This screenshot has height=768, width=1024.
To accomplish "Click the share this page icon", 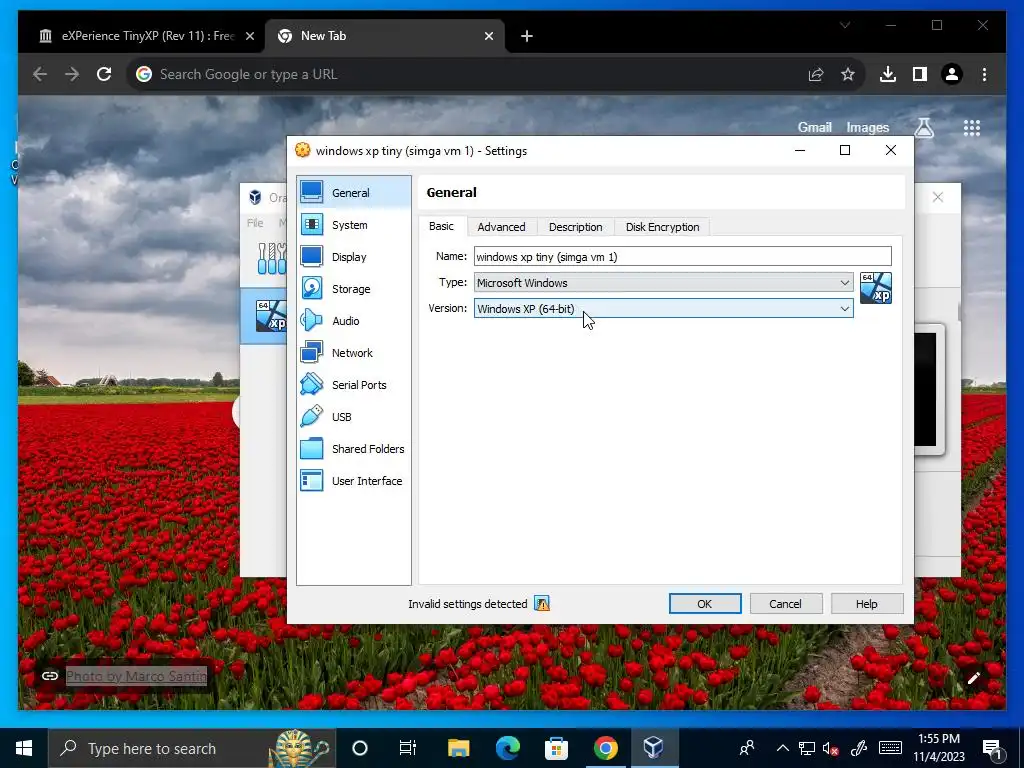I will (816, 74).
